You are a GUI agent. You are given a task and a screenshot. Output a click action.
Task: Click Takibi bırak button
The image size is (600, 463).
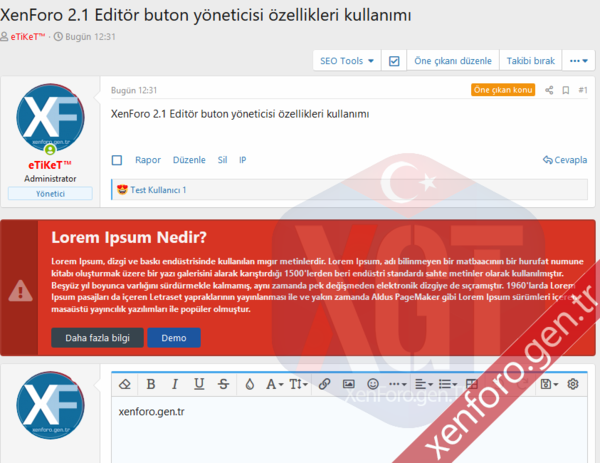tap(531, 61)
